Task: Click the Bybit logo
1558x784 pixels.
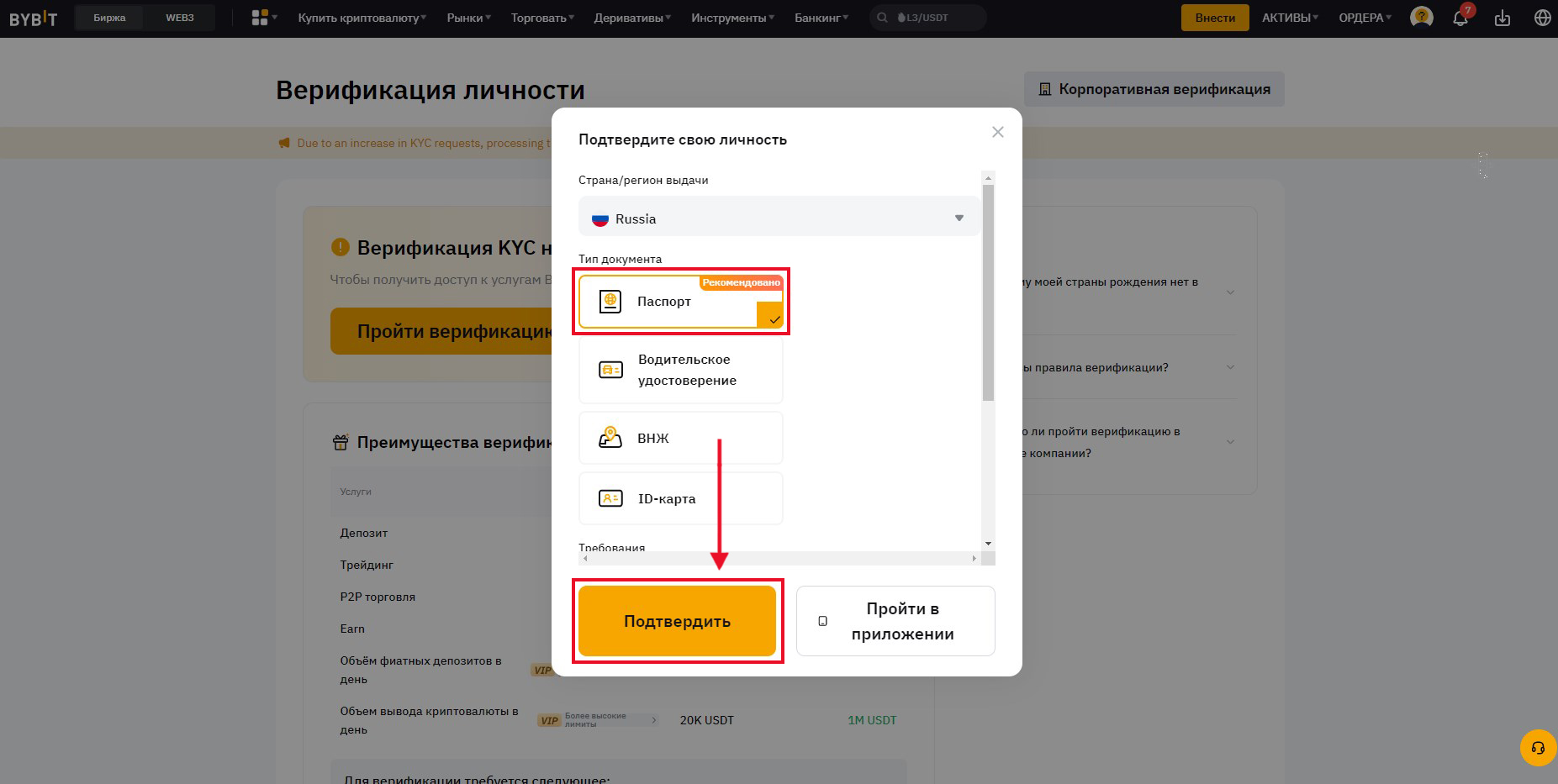Action: (x=34, y=18)
